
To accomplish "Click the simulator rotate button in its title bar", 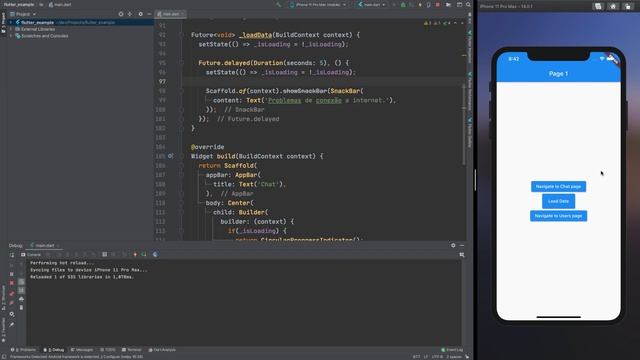I will (628, 6).
